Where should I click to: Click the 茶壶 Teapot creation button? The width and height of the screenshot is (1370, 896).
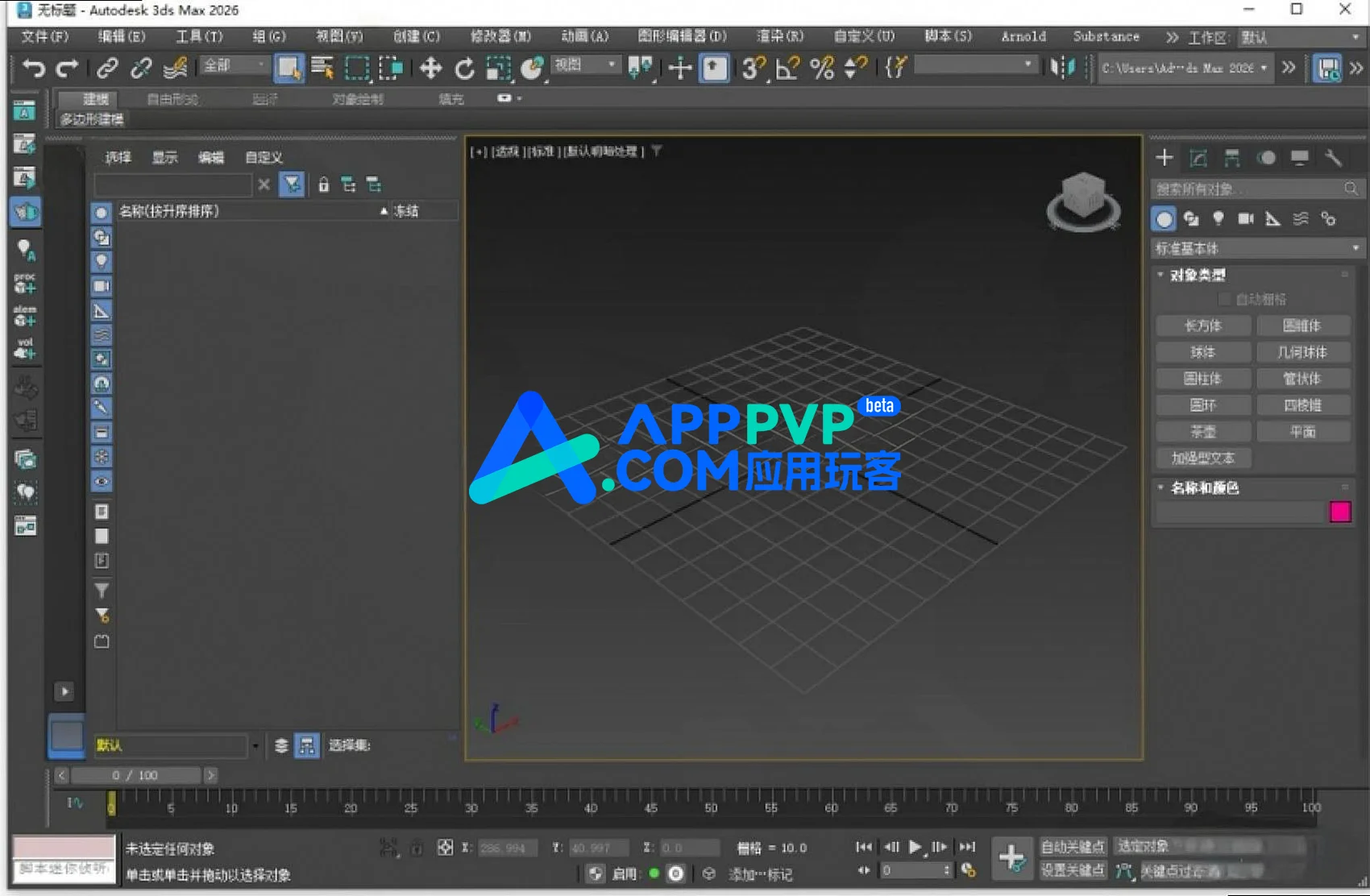1203,431
